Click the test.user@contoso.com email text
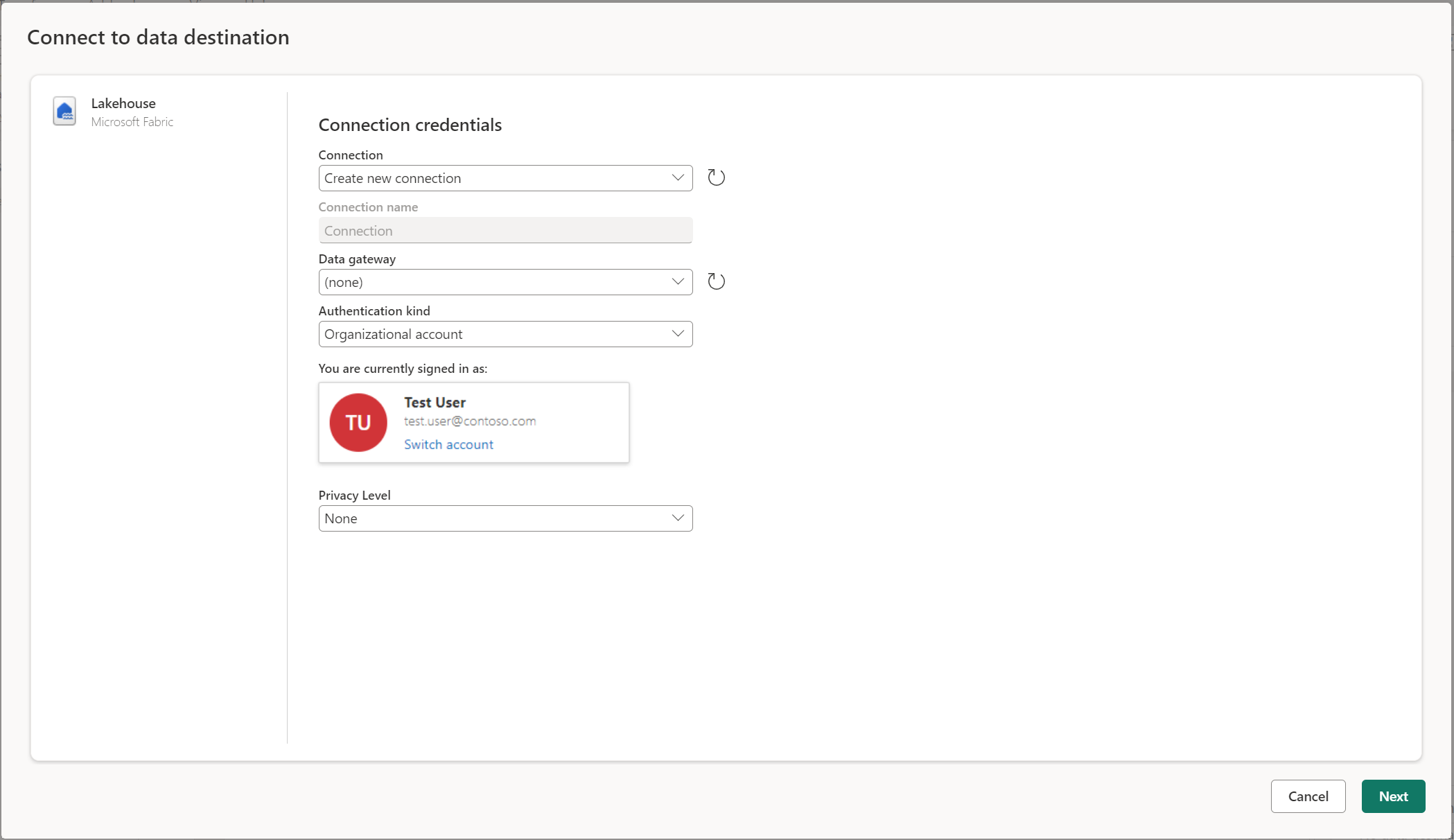Viewport: 1454px width, 840px height. click(x=469, y=421)
